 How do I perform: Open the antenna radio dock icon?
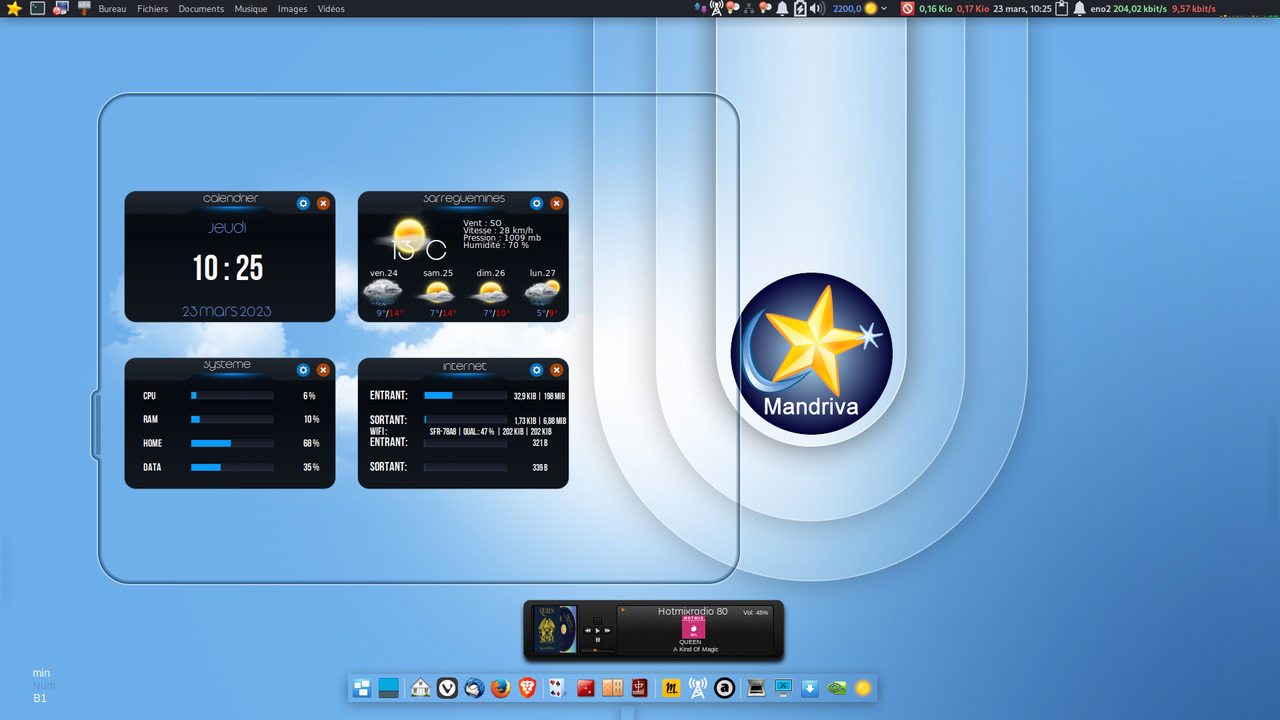[x=698, y=688]
